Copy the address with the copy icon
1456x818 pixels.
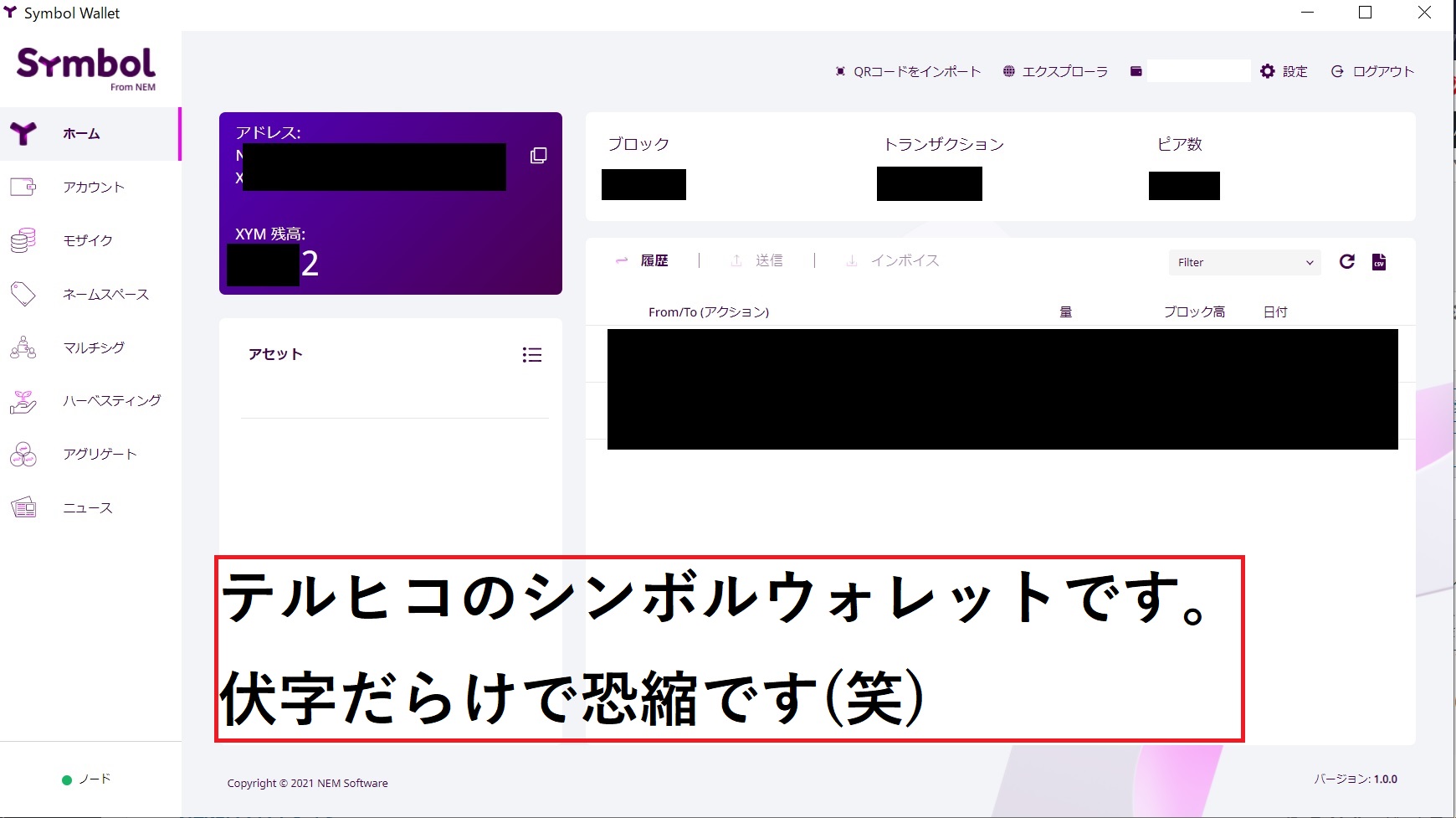pos(539,156)
